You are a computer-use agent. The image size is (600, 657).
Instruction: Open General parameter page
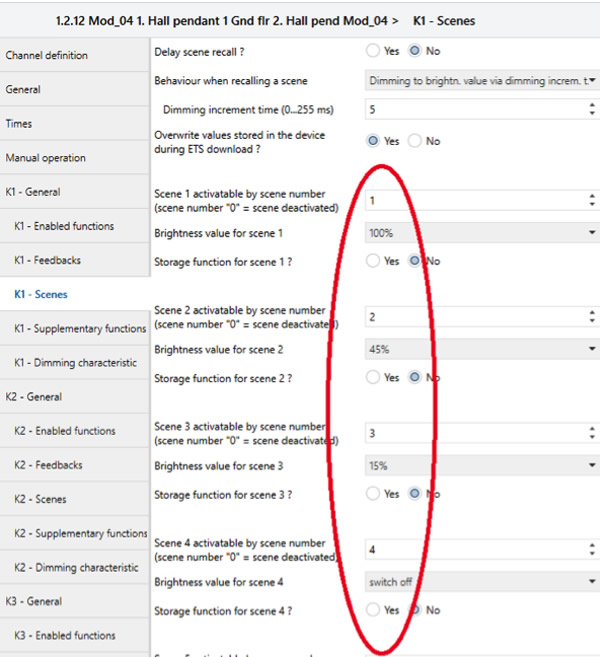tap(75, 89)
